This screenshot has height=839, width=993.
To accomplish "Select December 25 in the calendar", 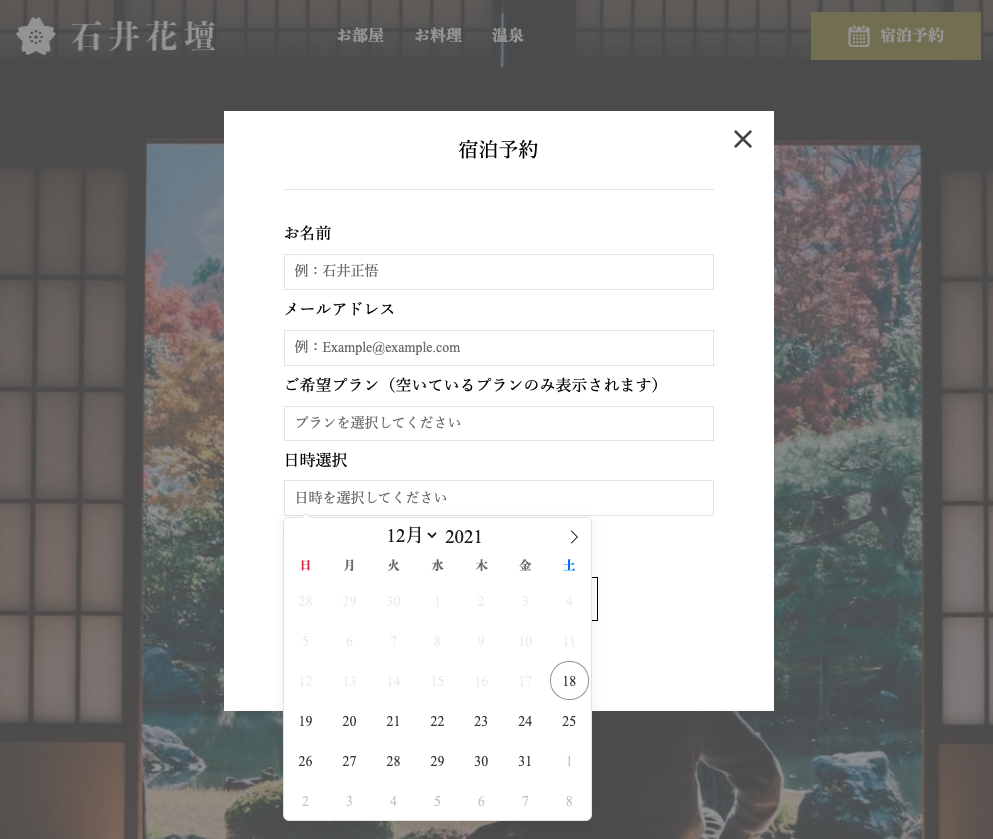I will pyautogui.click(x=569, y=721).
